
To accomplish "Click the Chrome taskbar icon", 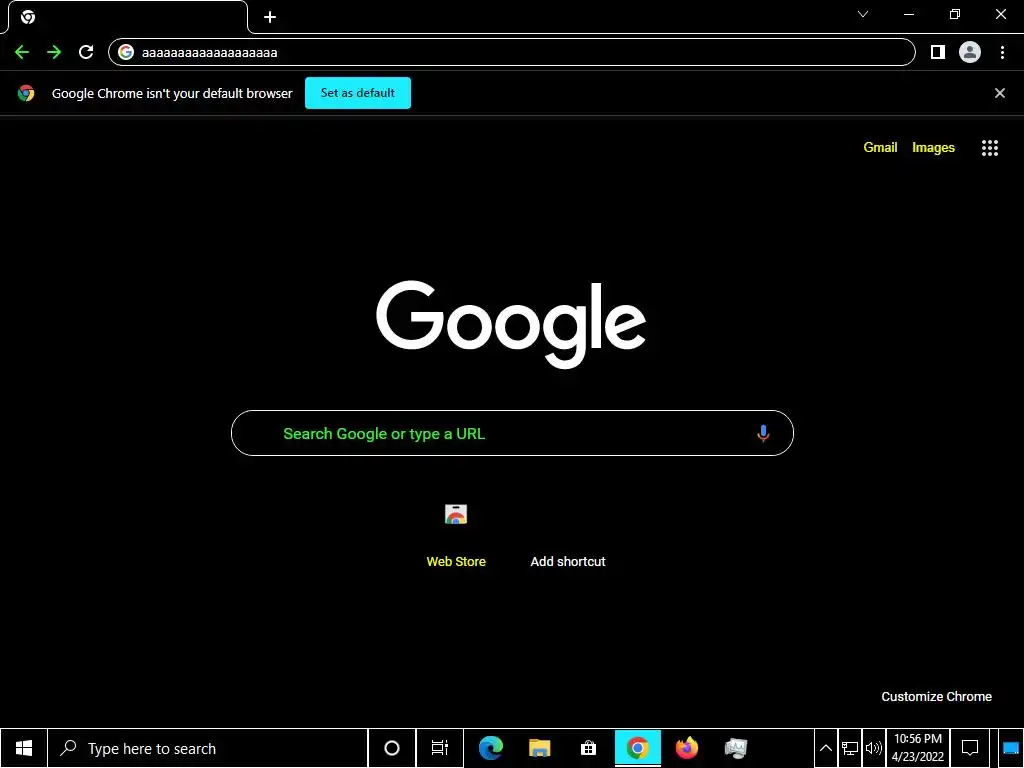I will coord(637,748).
